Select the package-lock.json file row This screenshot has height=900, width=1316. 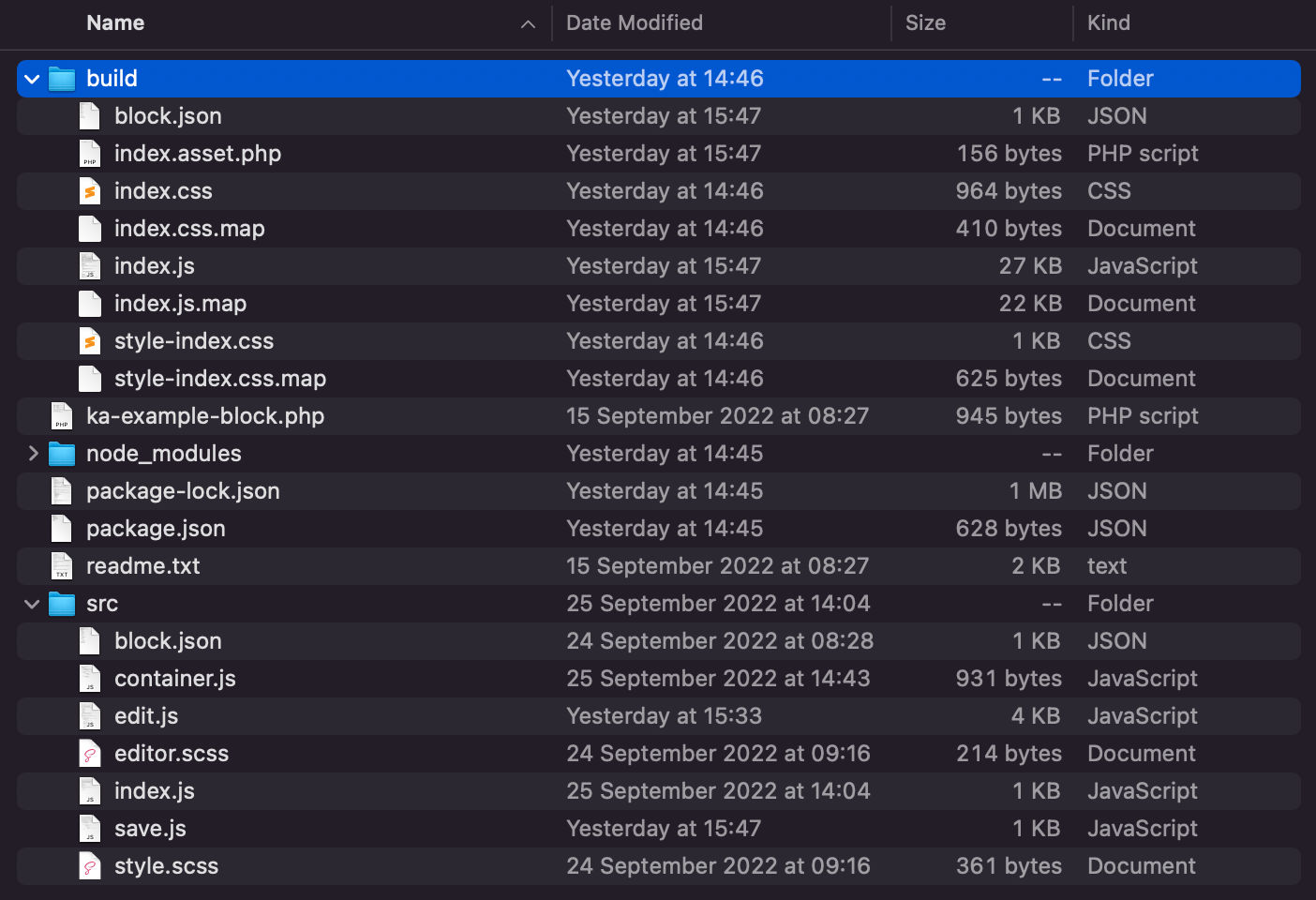coord(375,490)
